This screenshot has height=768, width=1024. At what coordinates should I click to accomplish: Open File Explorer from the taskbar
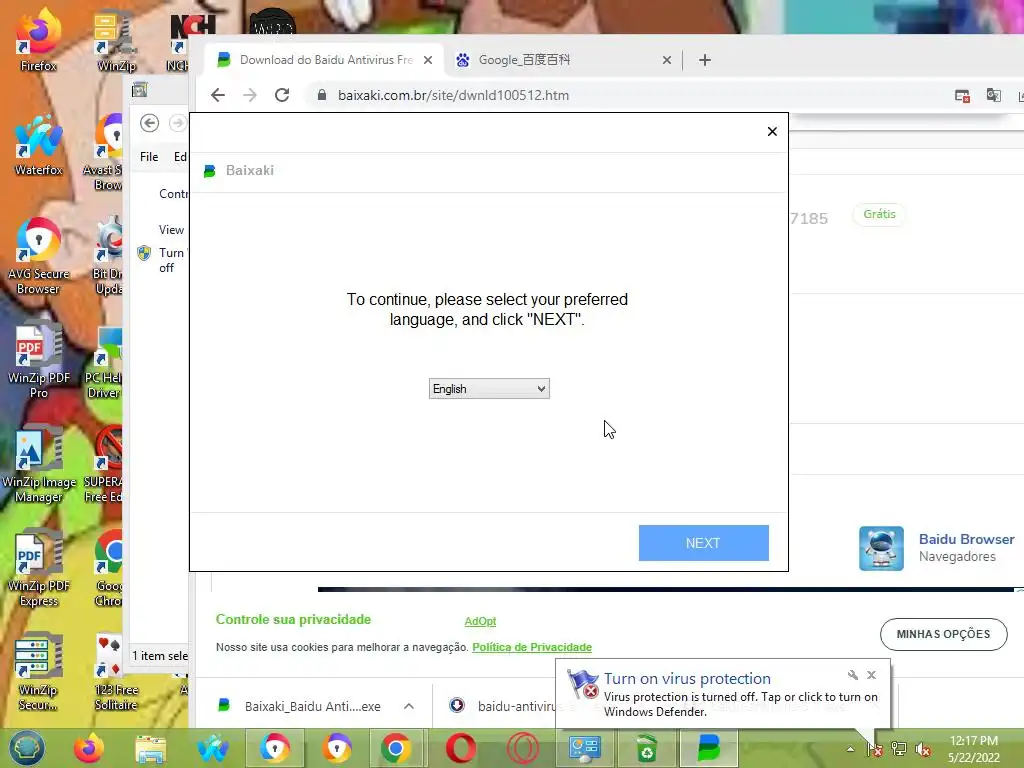tap(150, 748)
